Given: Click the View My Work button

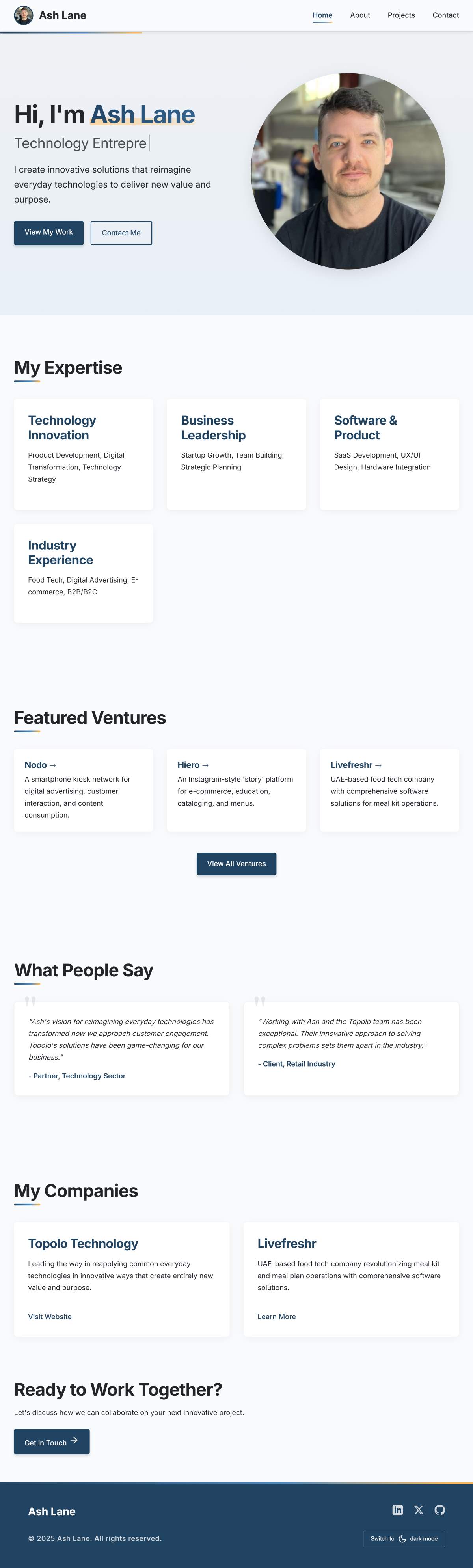Looking at the screenshot, I should (x=48, y=233).
